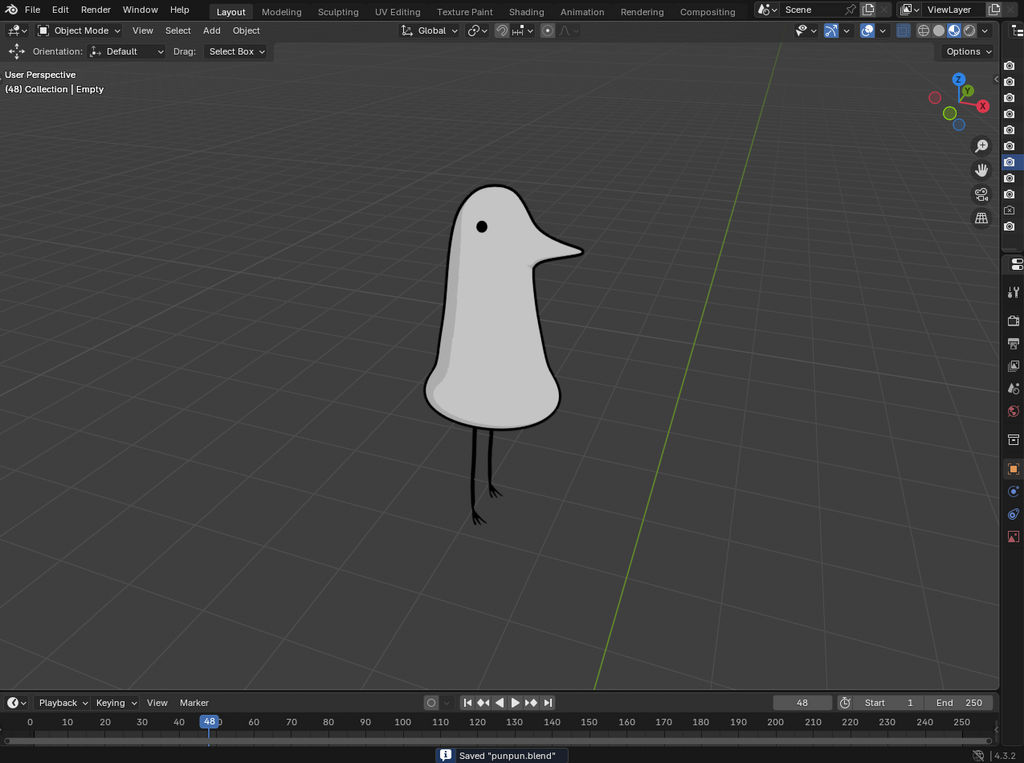This screenshot has width=1024, height=763.
Task: Jump to the first frame
Action: (x=467, y=703)
